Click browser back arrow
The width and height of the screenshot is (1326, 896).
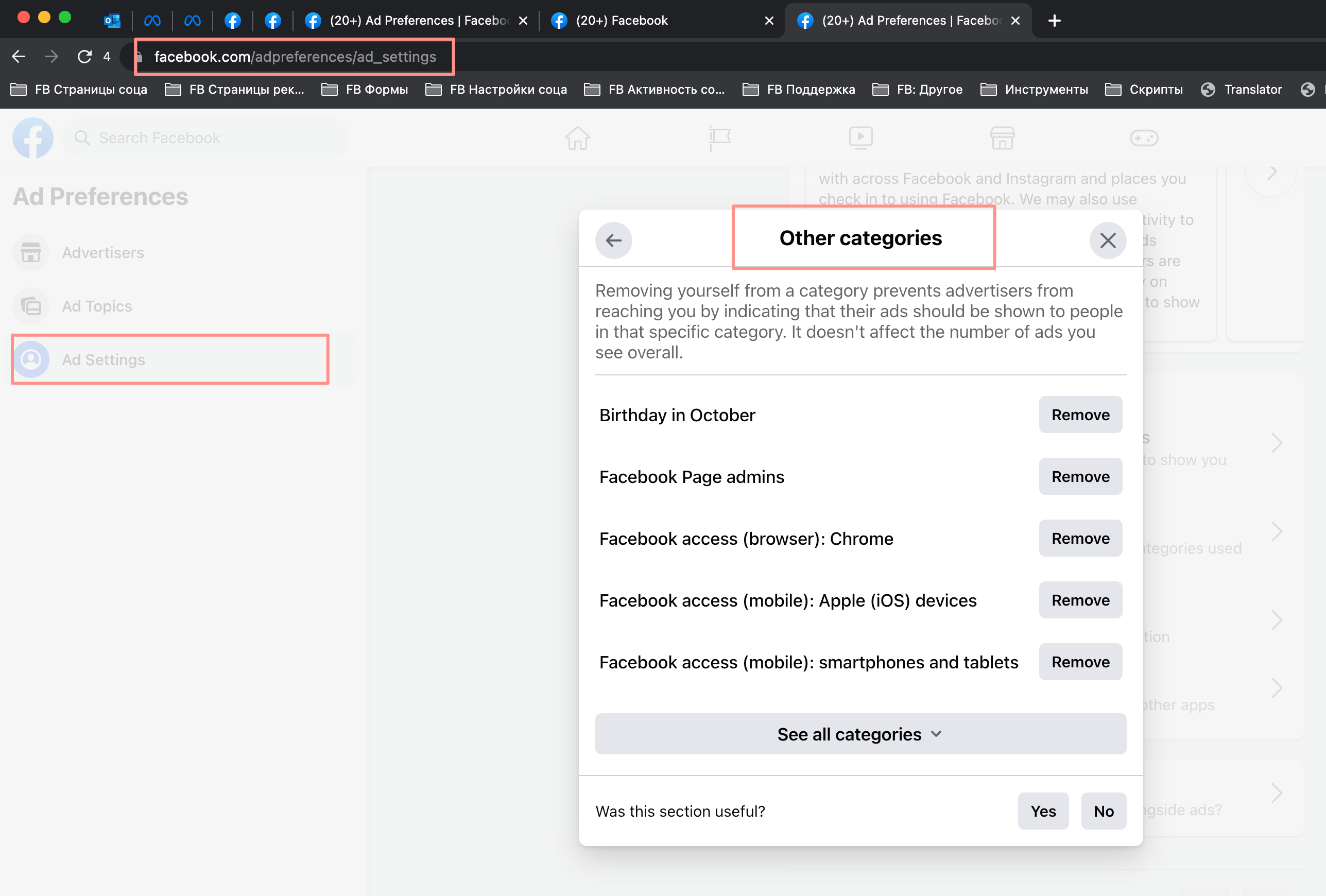[18, 57]
